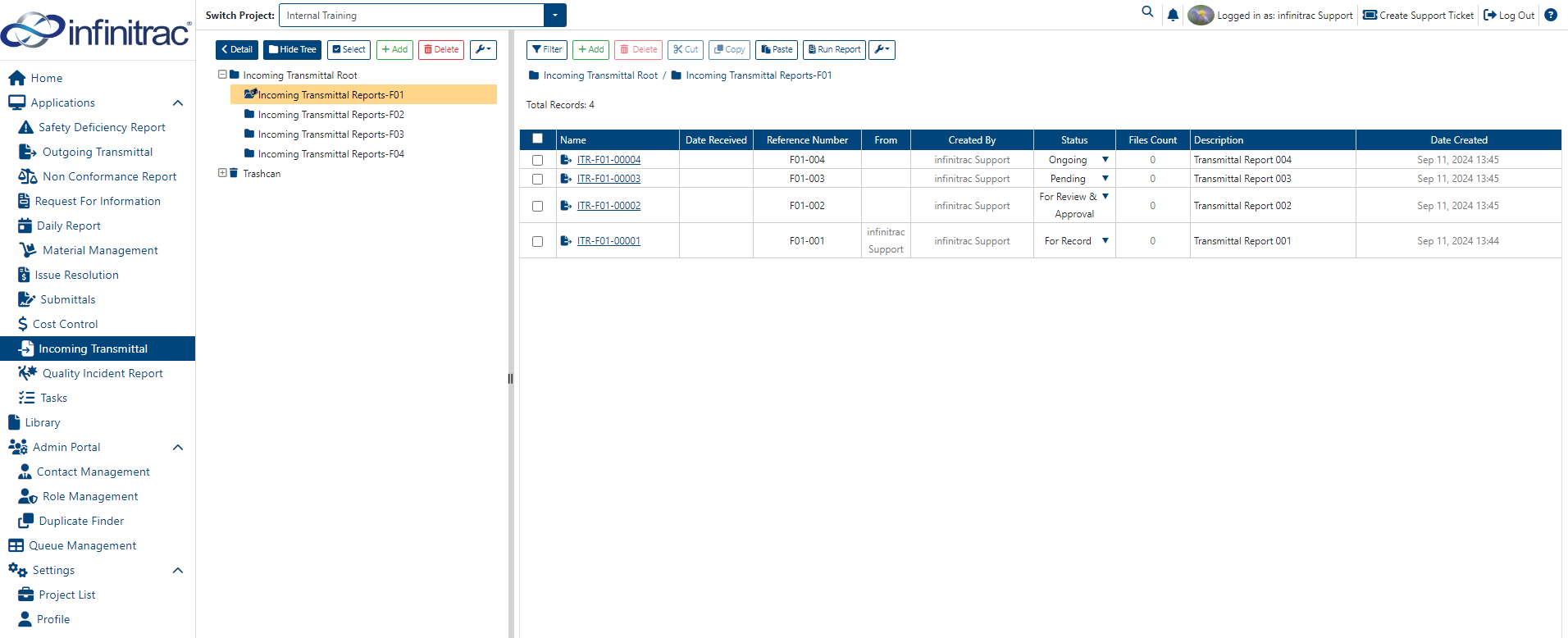Open the For Record status dropdown
Screen dimensions: 1568x638
(x=1105, y=240)
